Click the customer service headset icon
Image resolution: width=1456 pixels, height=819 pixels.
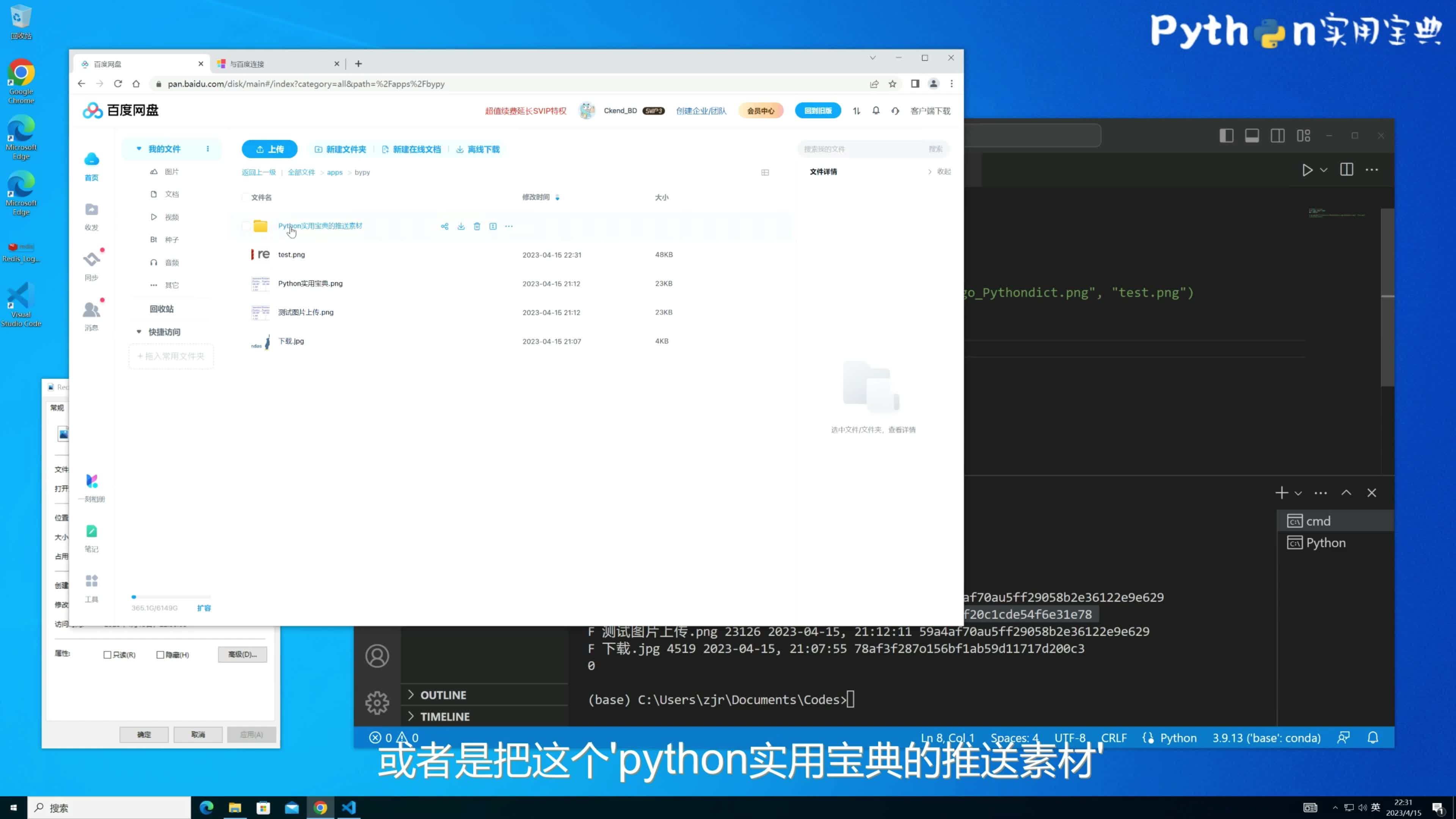pyautogui.click(x=895, y=111)
